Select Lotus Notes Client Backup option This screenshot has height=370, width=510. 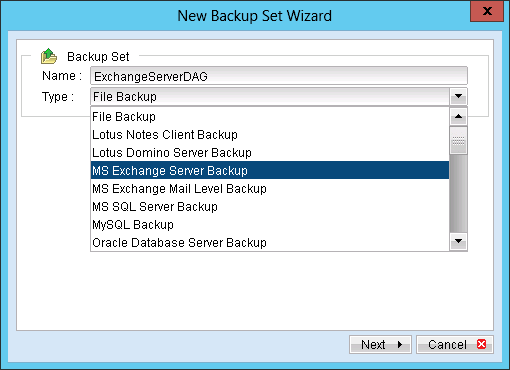(270, 135)
